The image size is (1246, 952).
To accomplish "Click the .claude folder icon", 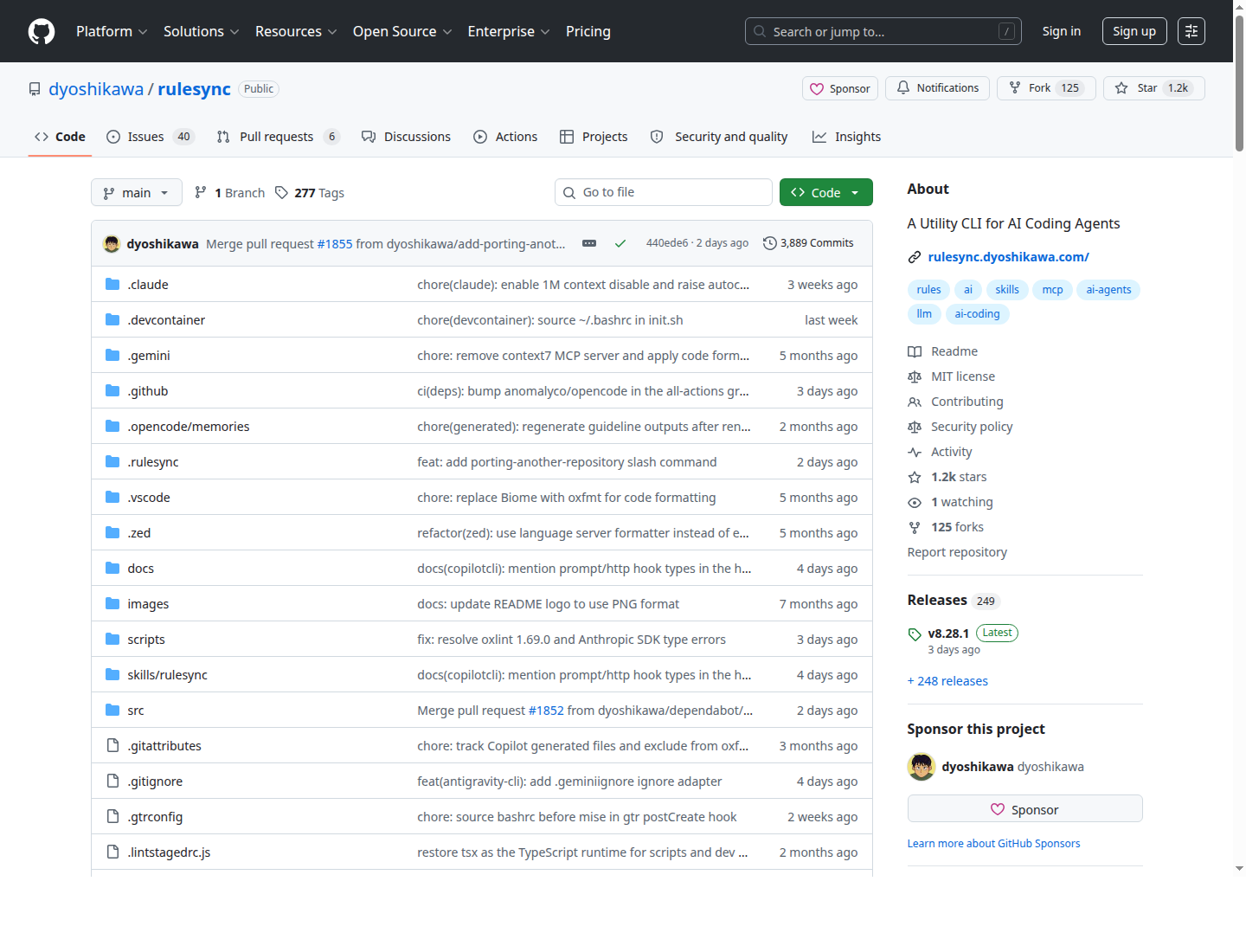I will pyautogui.click(x=112, y=284).
